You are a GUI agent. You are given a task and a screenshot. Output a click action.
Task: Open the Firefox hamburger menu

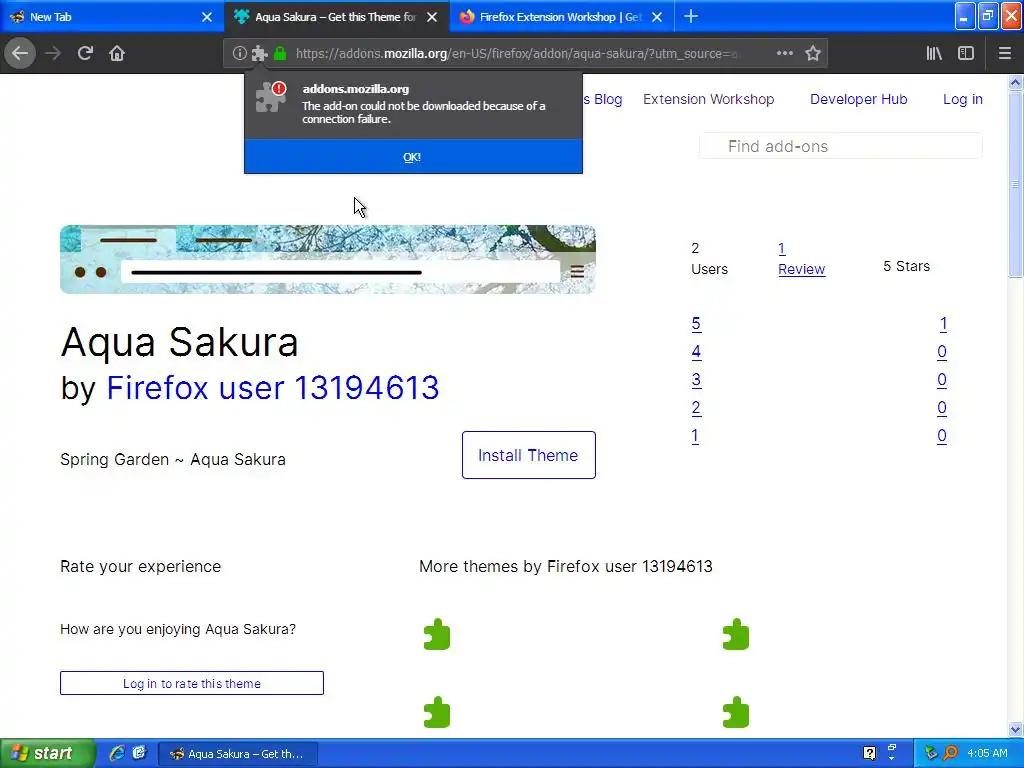[1004, 54]
